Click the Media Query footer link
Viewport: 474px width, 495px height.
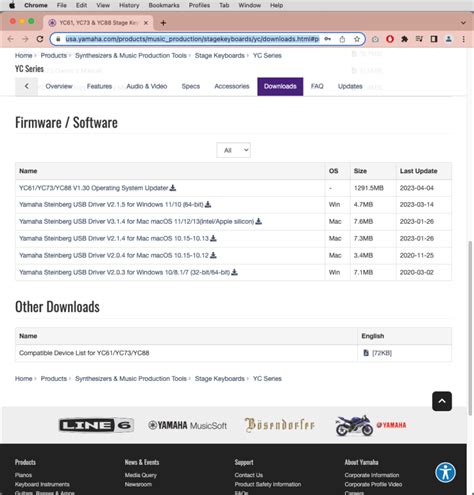pos(141,475)
